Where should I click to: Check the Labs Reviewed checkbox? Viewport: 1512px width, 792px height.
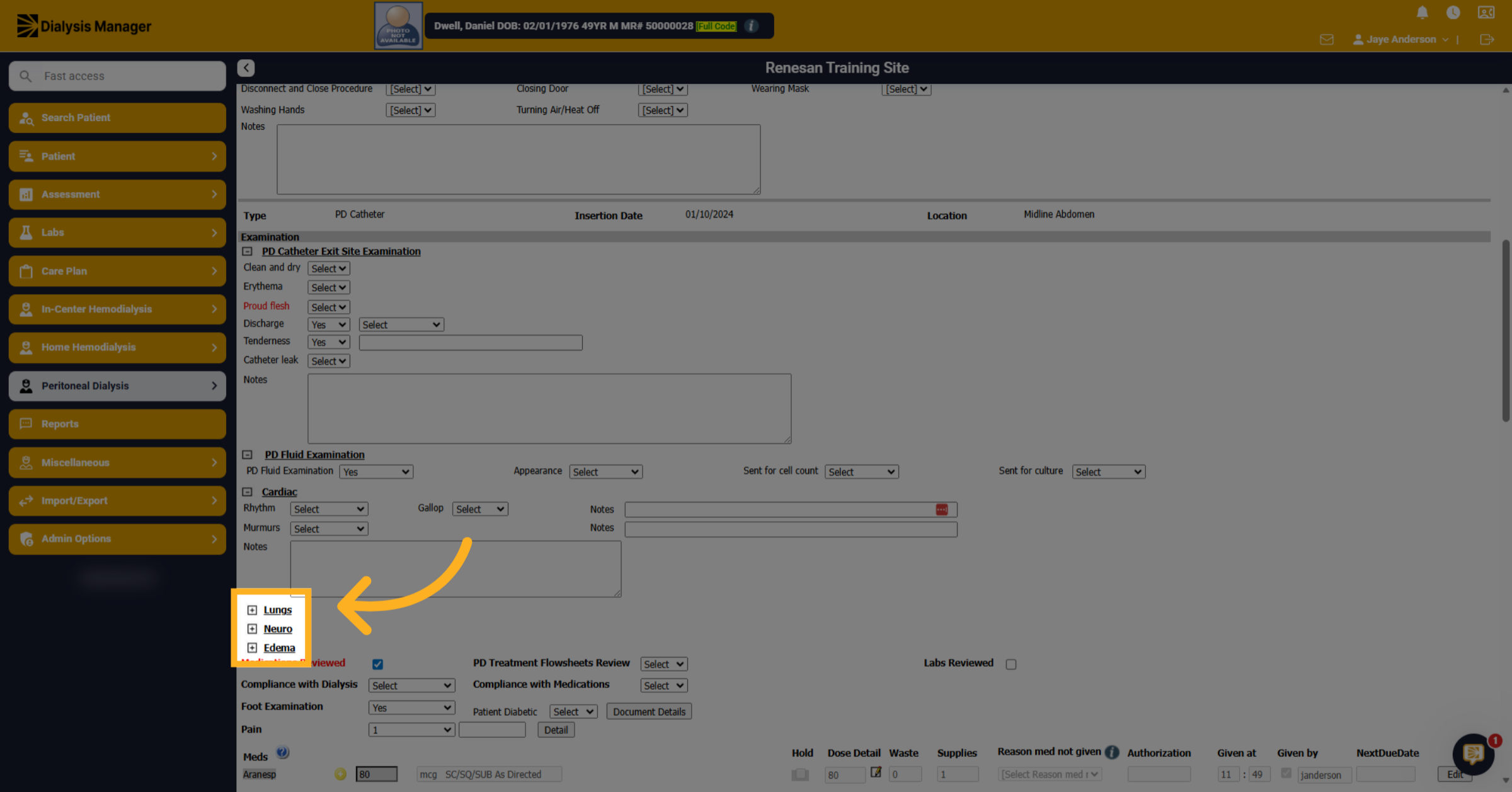(1011, 664)
